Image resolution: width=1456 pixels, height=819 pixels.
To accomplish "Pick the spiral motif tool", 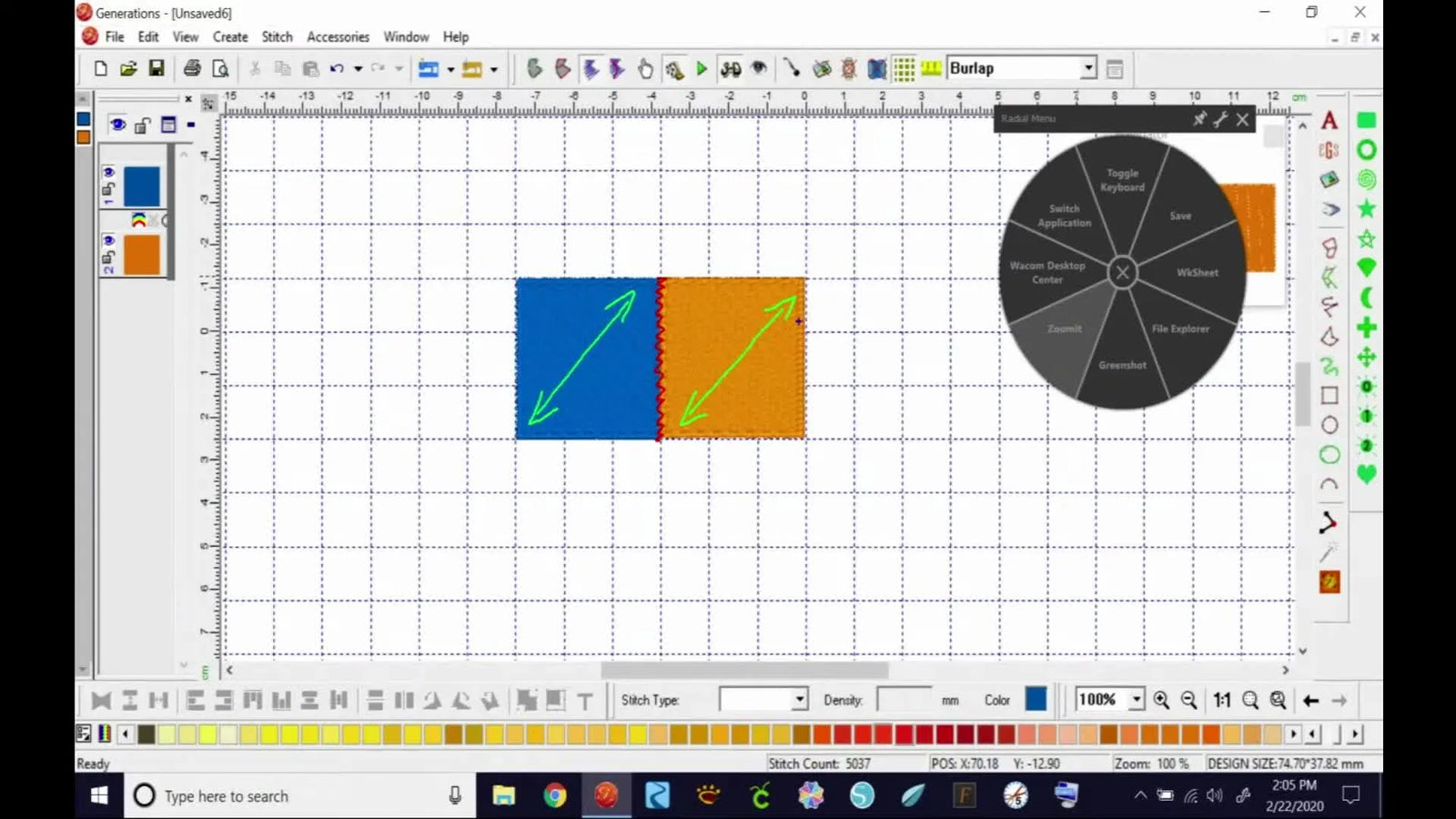I will [x=1366, y=179].
